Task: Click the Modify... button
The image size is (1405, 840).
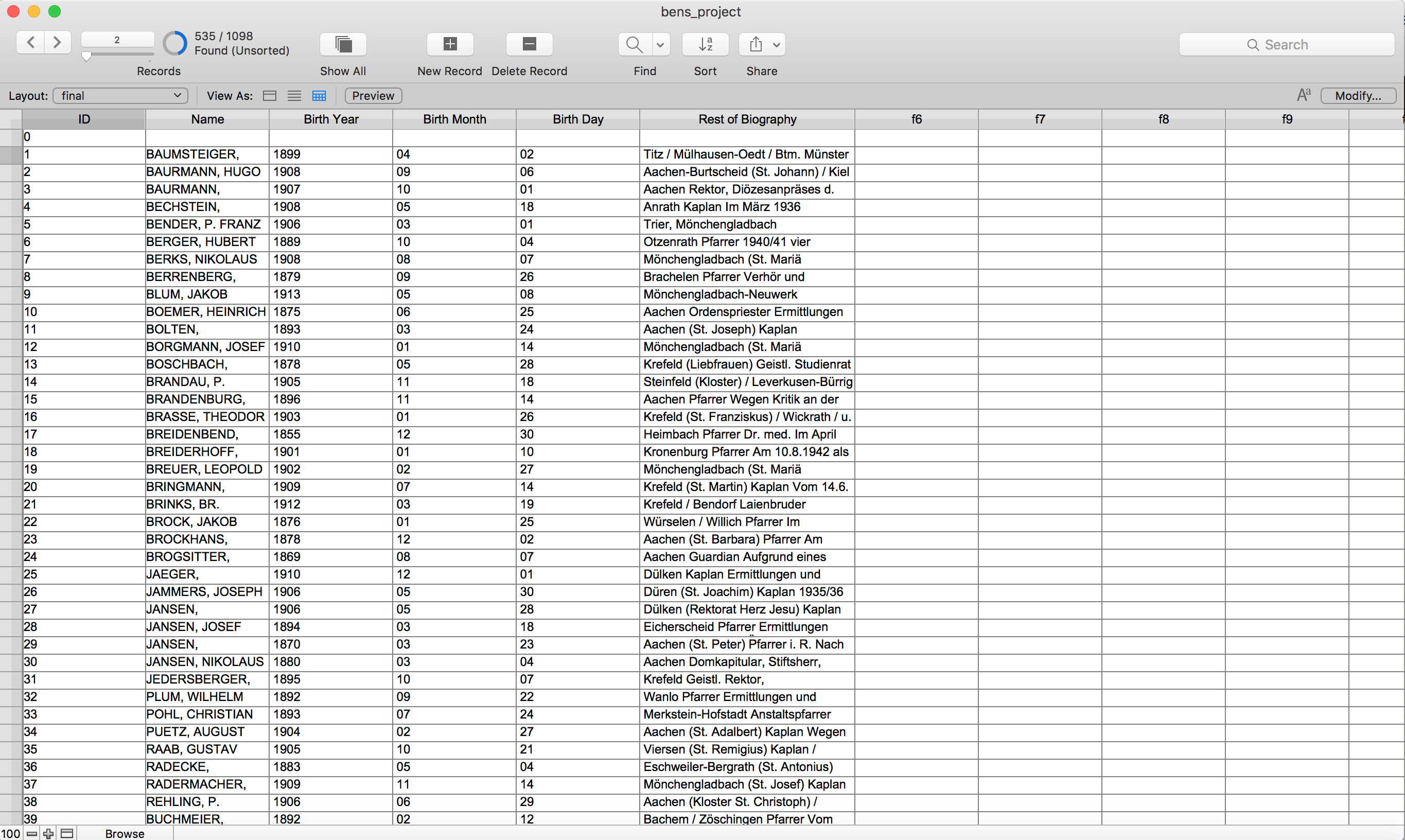Action: click(1358, 96)
